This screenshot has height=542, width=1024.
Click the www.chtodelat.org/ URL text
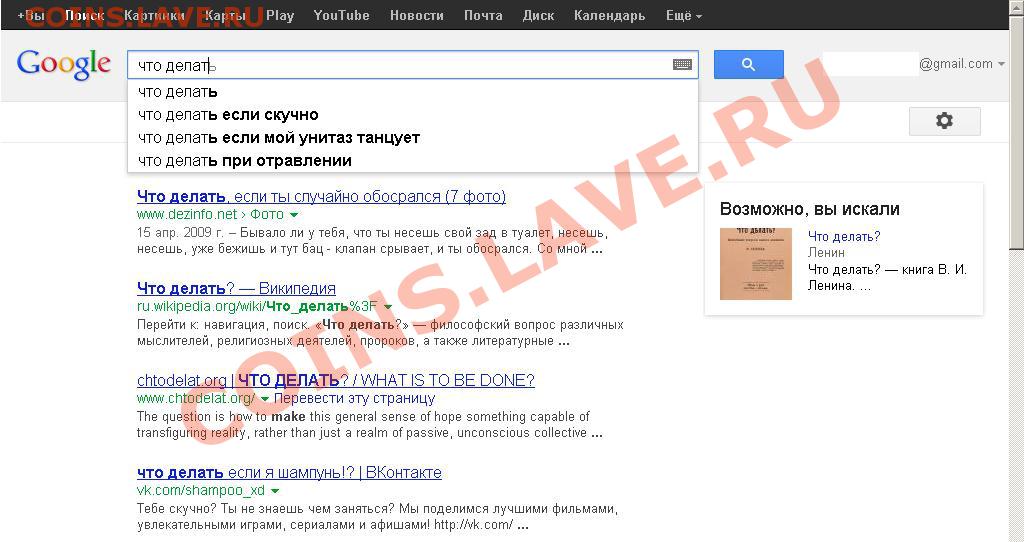196,398
